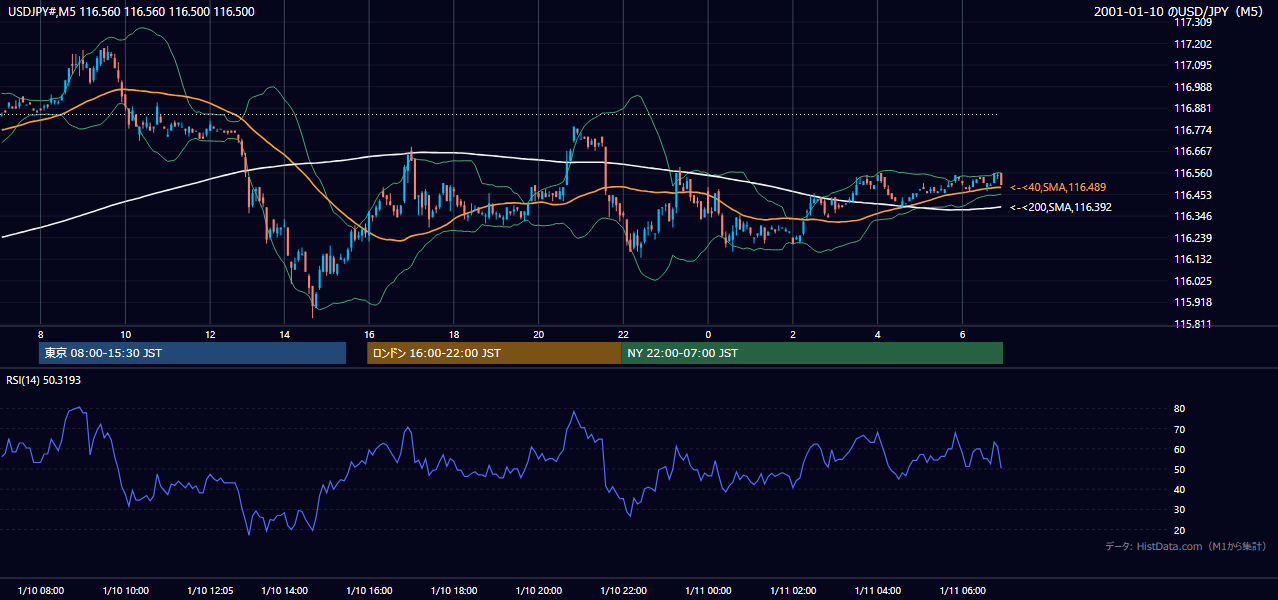Click the 1/10 14:00 time axis label

coord(284,590)
